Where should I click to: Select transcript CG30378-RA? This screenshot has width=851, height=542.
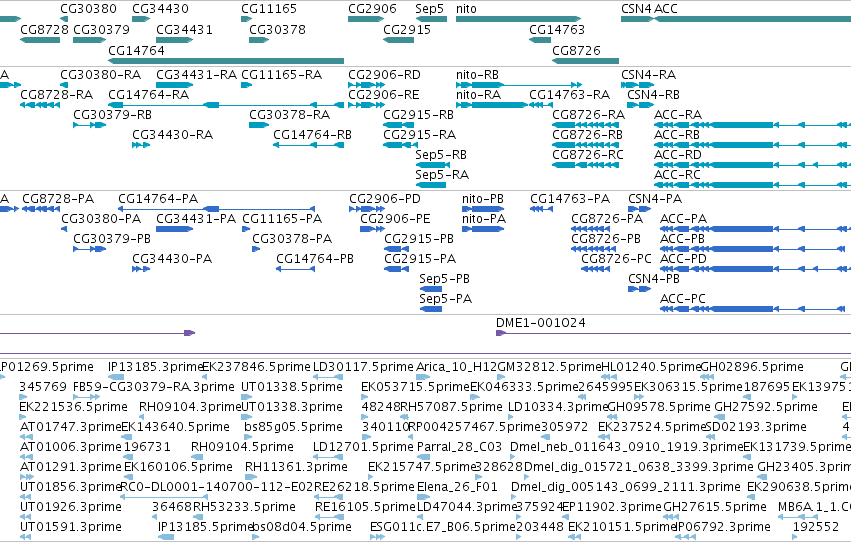point(259,125)
